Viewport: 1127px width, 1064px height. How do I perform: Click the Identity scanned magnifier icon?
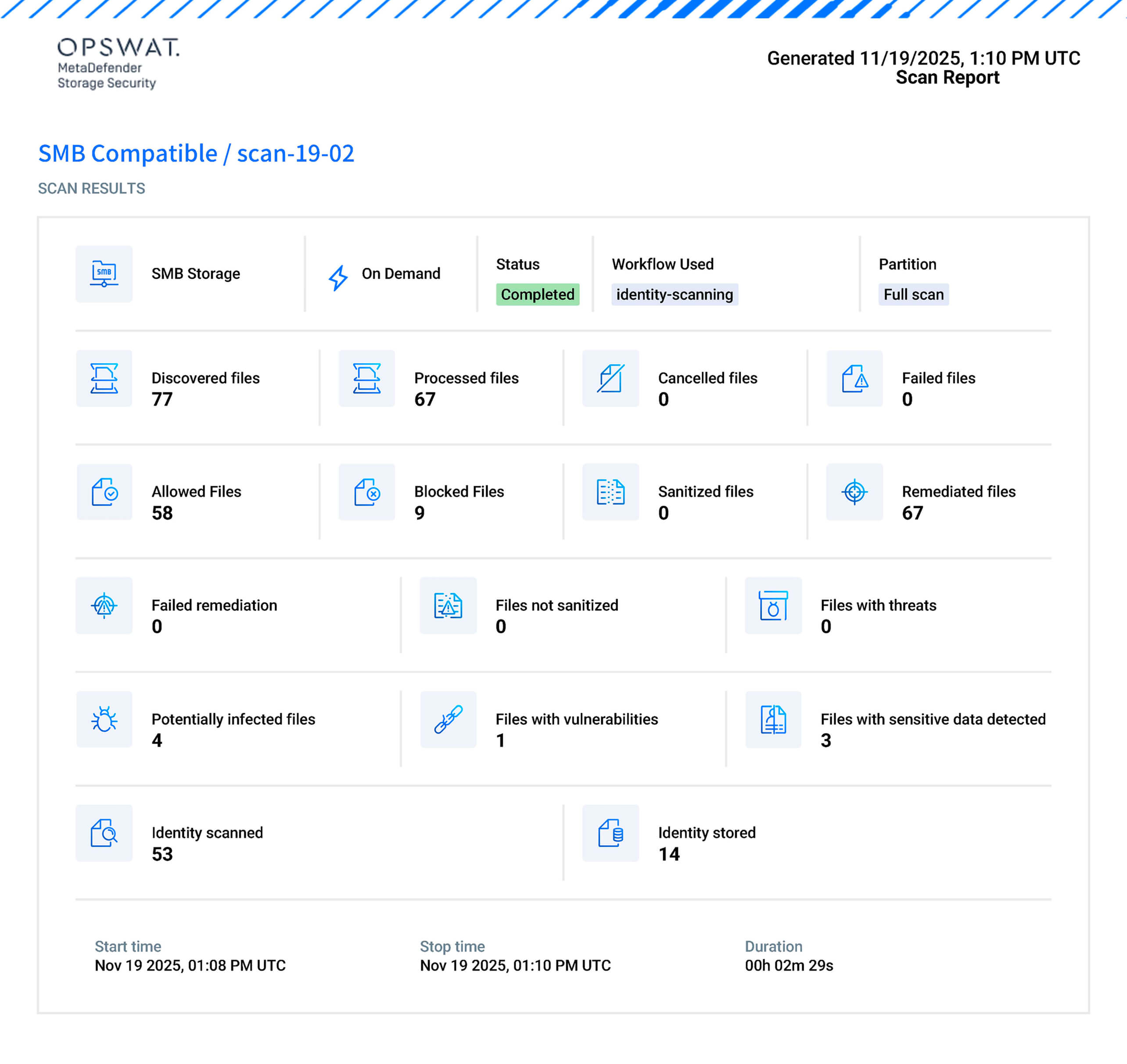104,833
